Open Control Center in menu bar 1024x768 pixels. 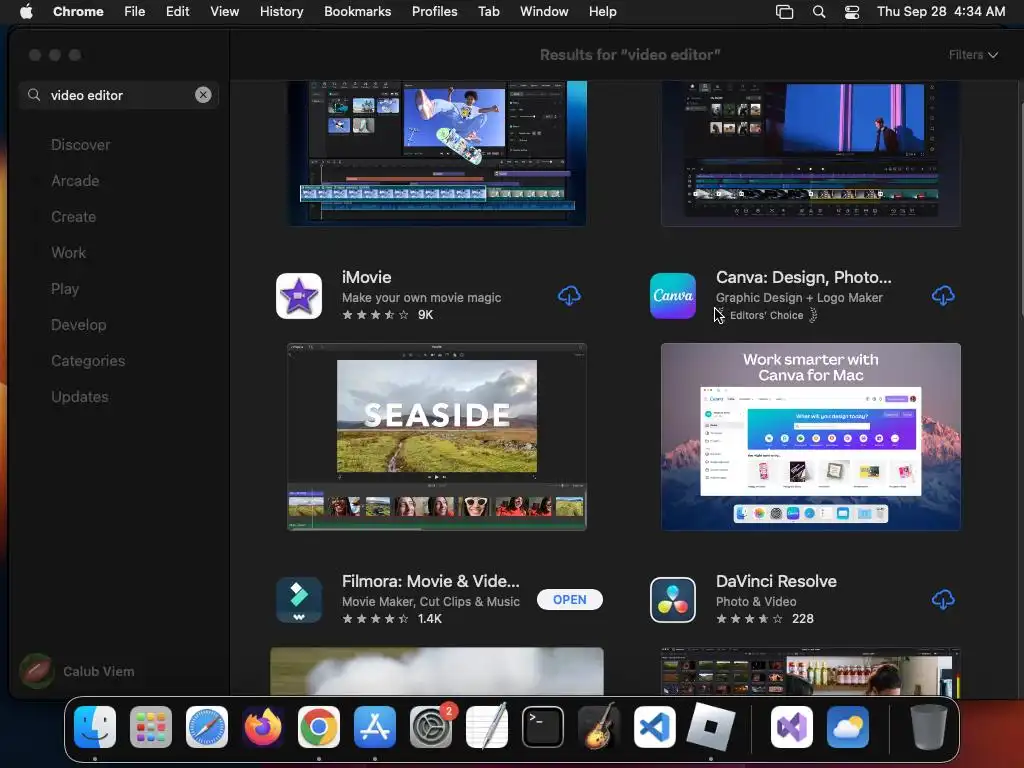coord(852,12)
